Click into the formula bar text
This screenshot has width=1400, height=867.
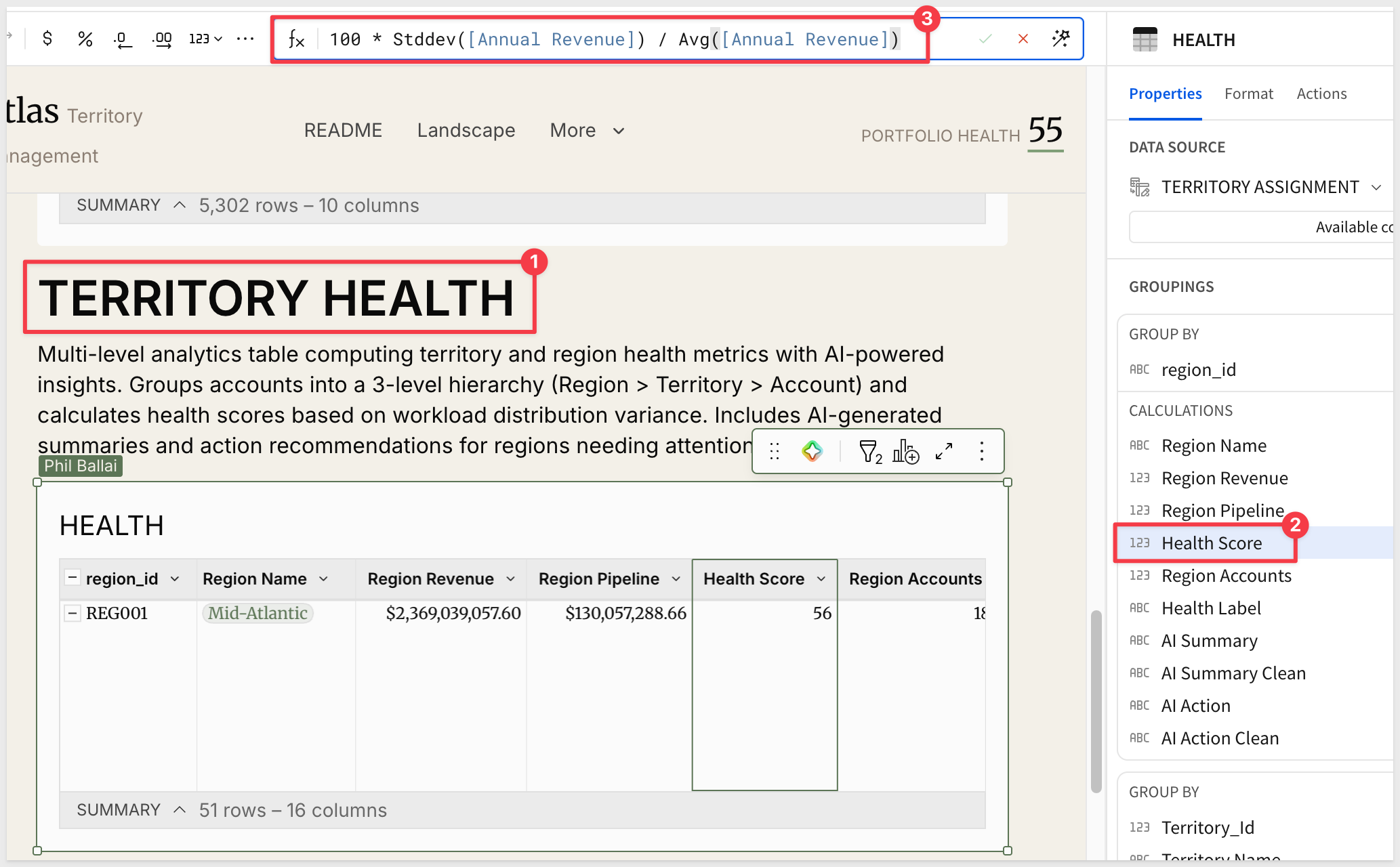[x=614, y=39]
